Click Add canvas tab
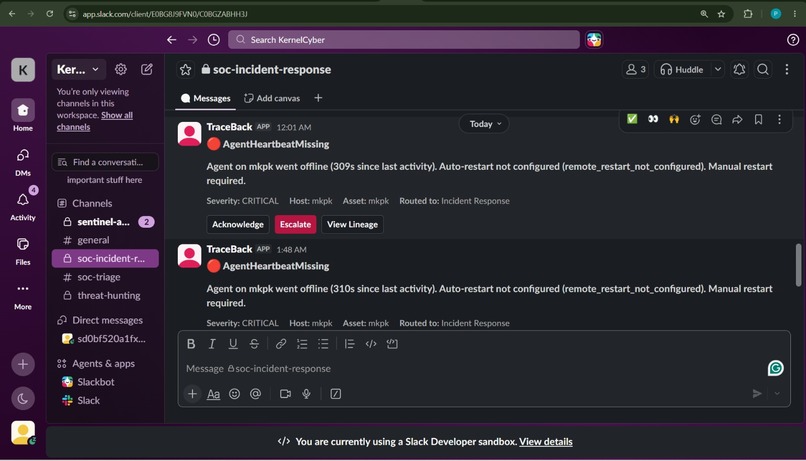 (x=272, y=98)
